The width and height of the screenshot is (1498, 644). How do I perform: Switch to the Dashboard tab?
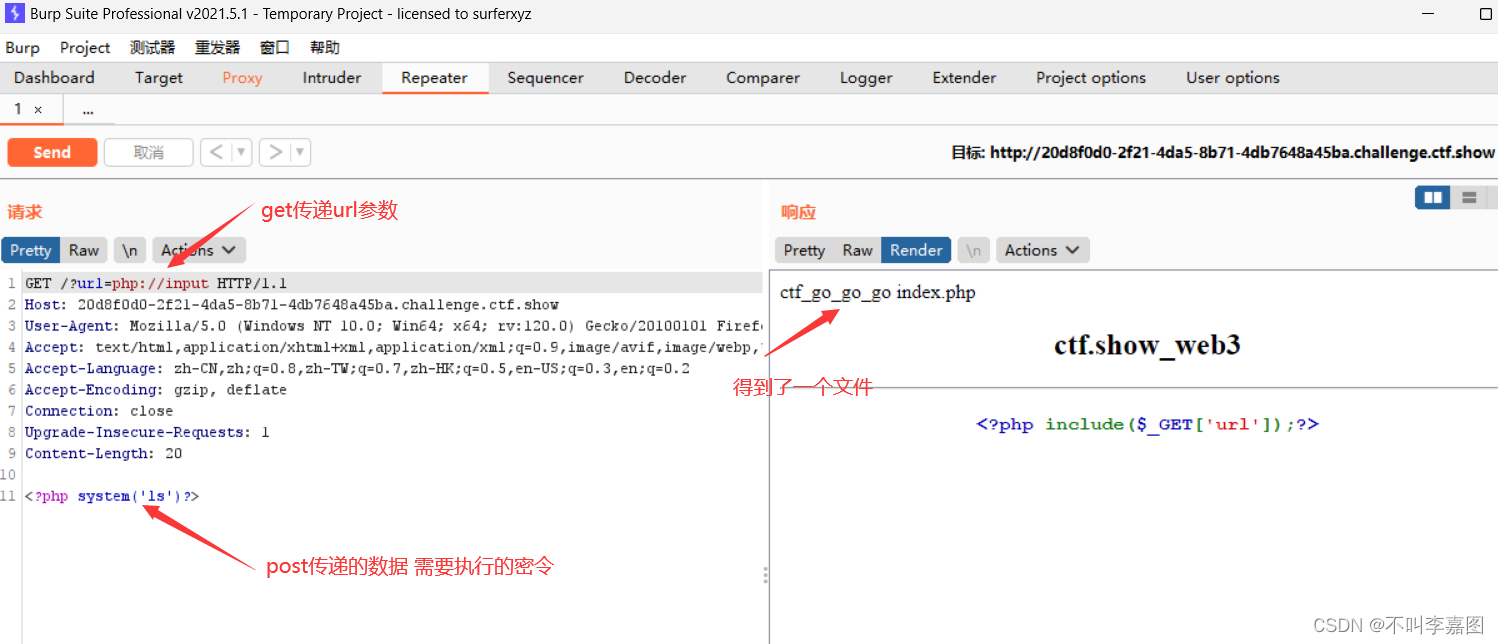[54, 78]
